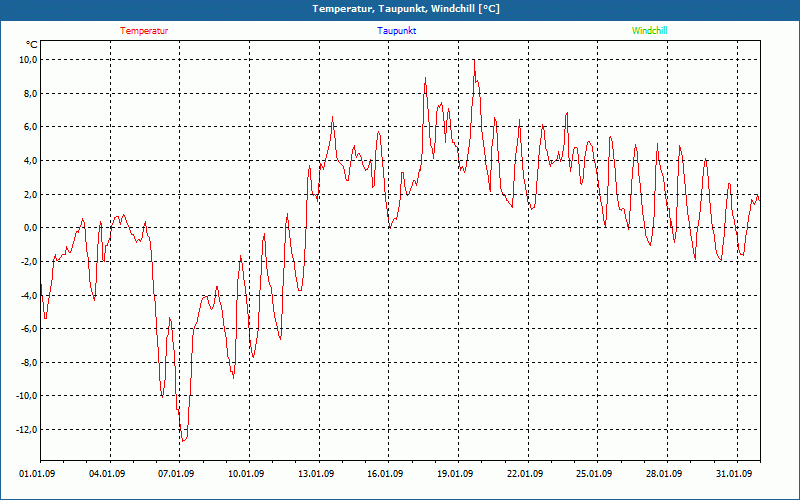The height and width of the screenshot is (500, 800).
Task: Click the red Temperatur legend label
Action: point(144,31)
